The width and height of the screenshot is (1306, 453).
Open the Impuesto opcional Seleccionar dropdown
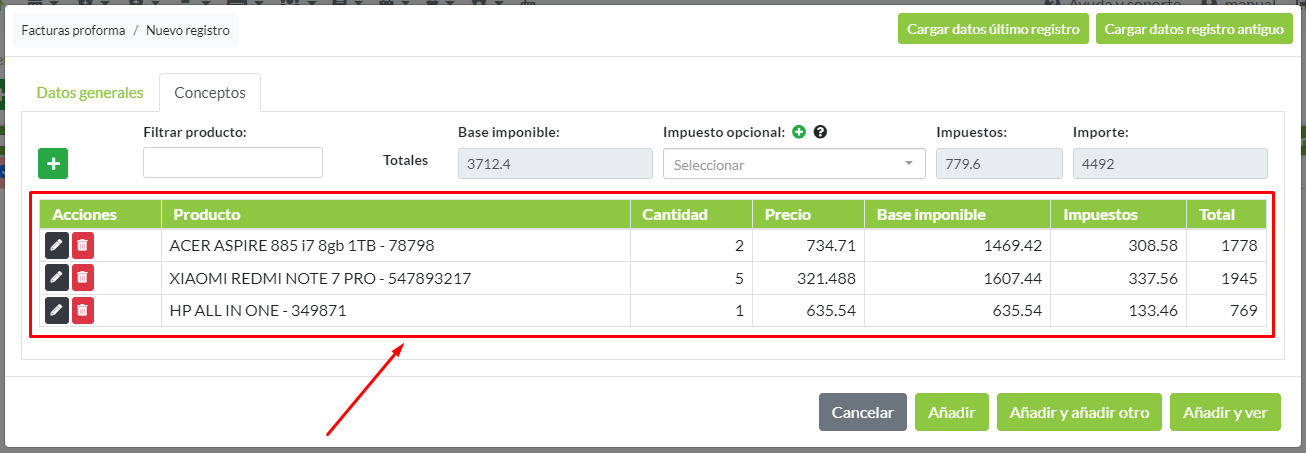click(793, 164)
